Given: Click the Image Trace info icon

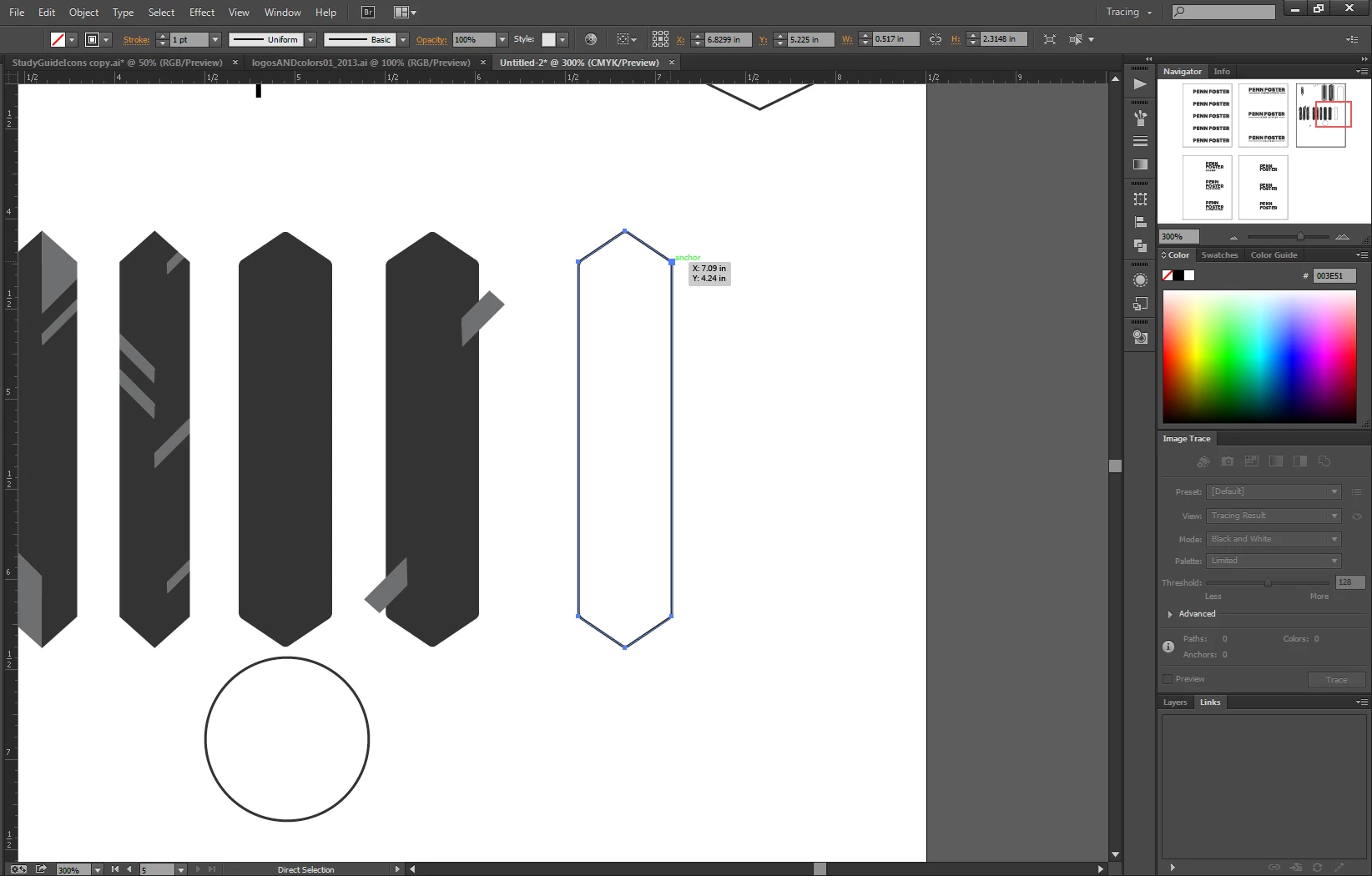Looking at the screenshot, I should click(x=1168, y=647).
